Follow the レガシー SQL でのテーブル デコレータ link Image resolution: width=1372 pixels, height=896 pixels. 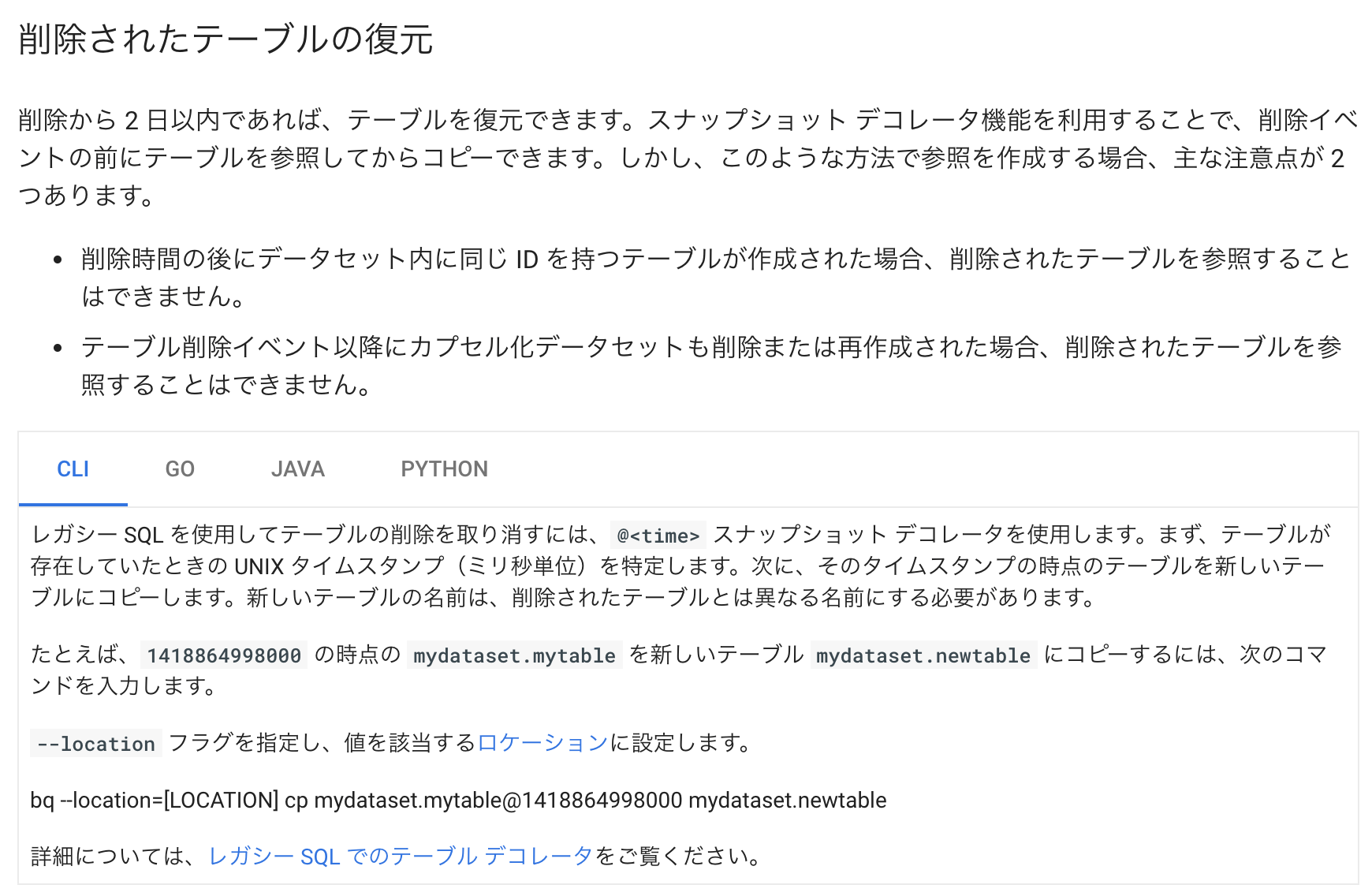(x=401, y=857)
